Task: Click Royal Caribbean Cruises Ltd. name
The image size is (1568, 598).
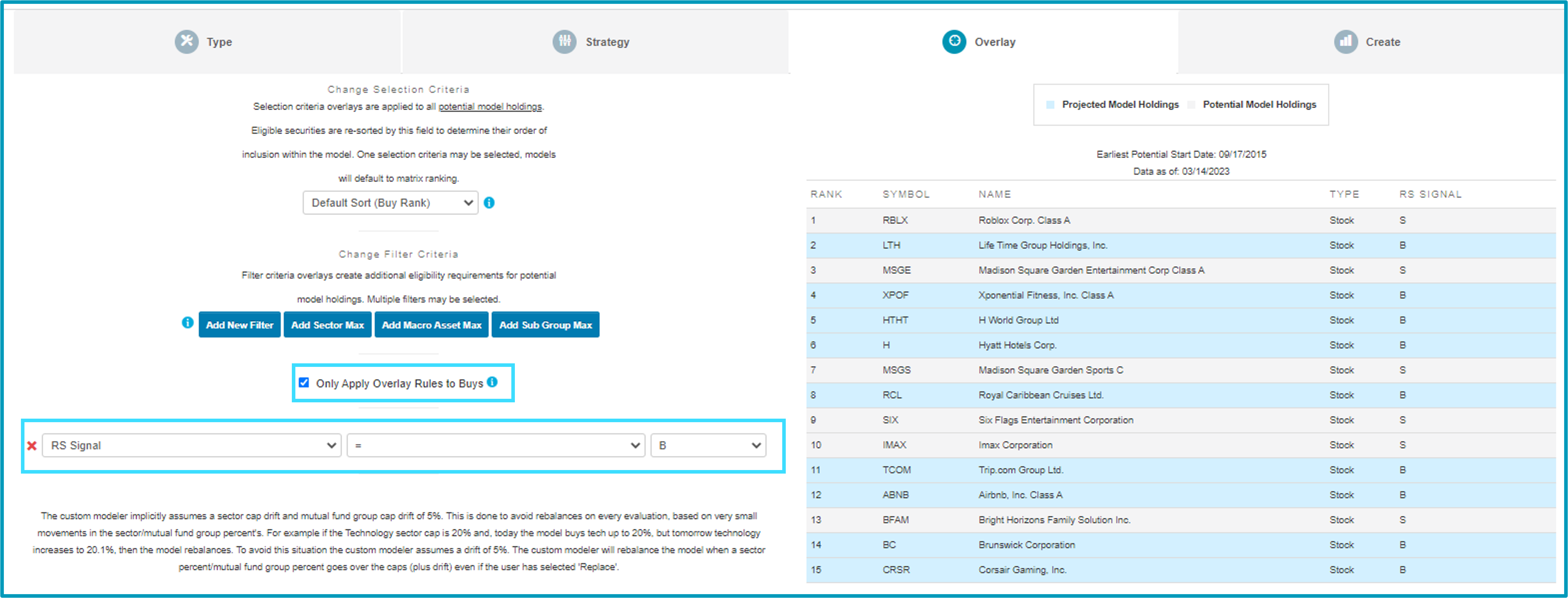Action: pos(1041,395)
